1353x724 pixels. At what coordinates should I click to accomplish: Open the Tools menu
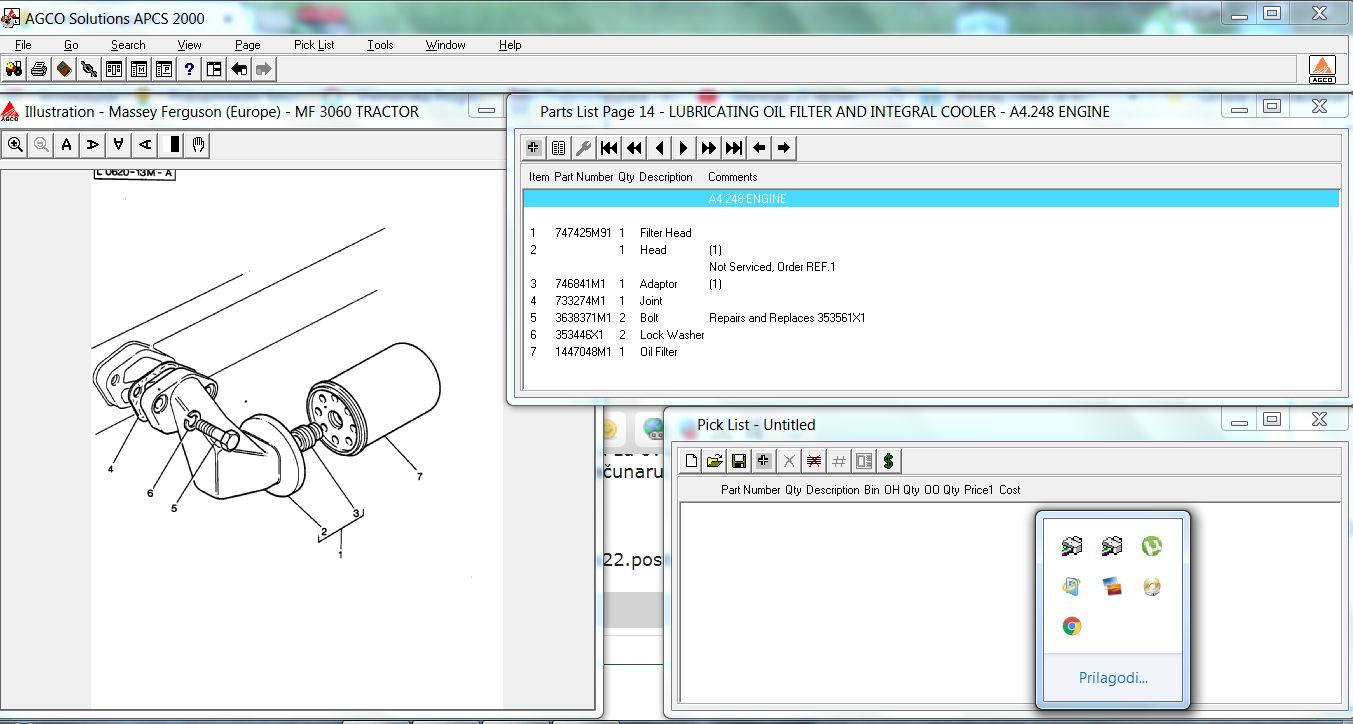click(x=380, y=45)
